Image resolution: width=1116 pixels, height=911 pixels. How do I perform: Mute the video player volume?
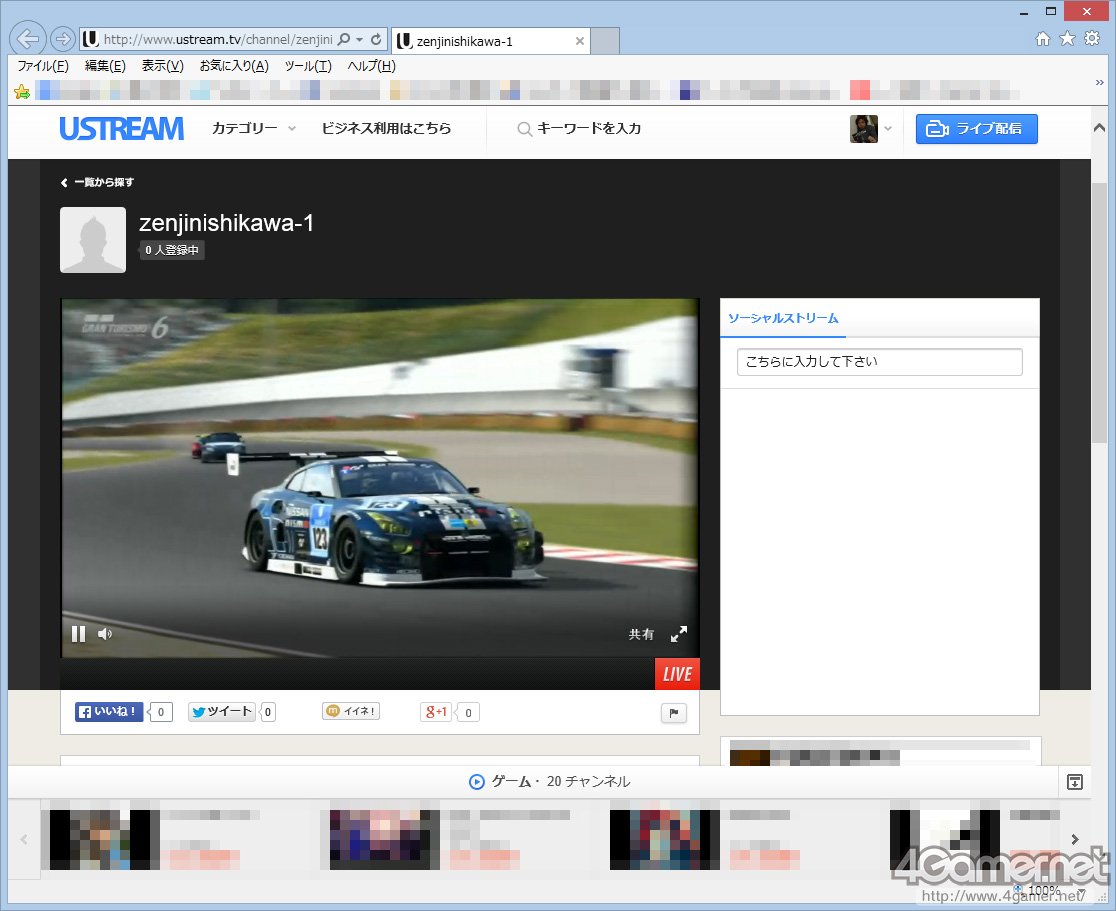tap(105, 634)
